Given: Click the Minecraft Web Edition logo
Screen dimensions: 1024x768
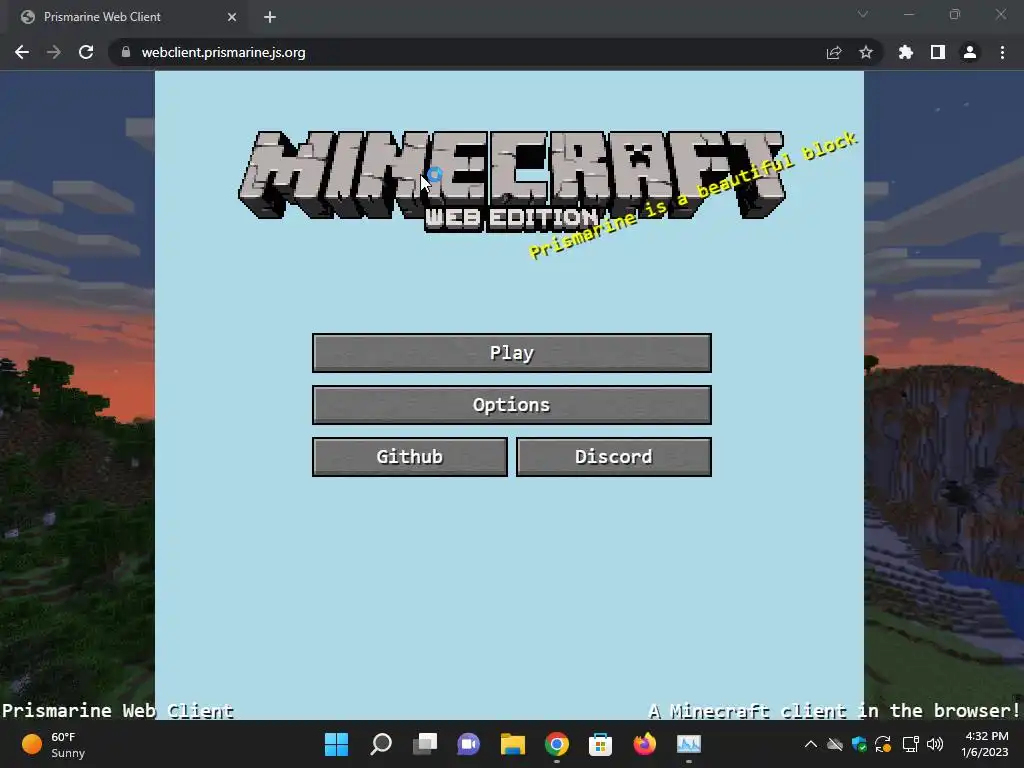Looking at the screenshot, I should pos(512,182).
